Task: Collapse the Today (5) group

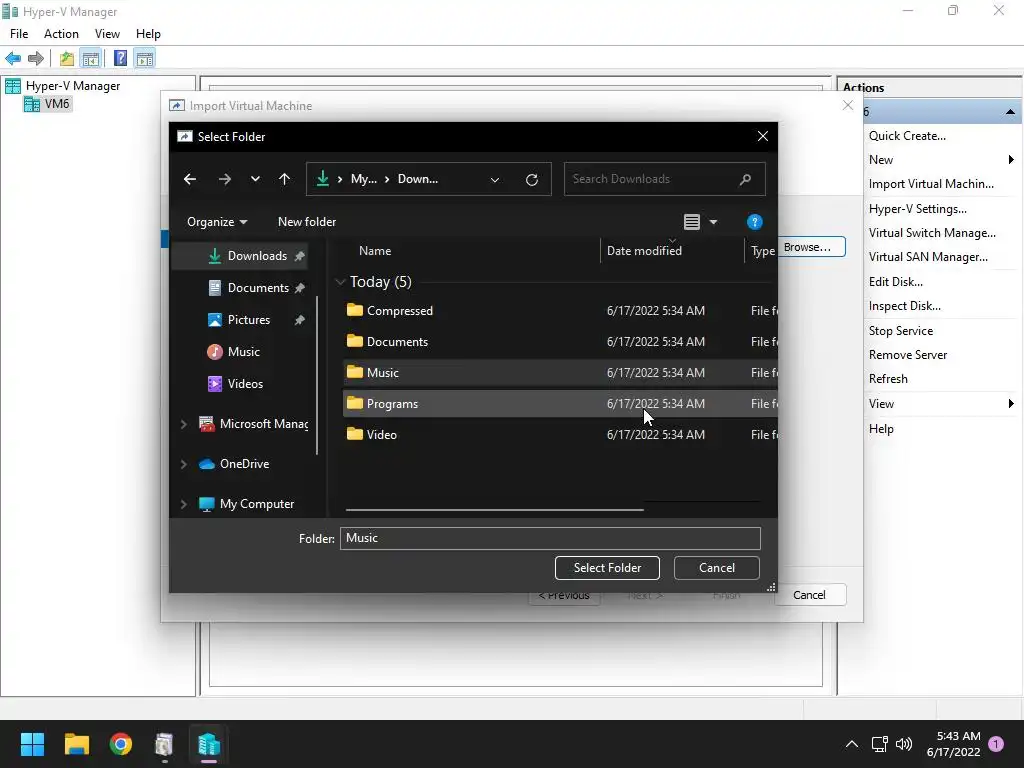Action: pos(340,282)
